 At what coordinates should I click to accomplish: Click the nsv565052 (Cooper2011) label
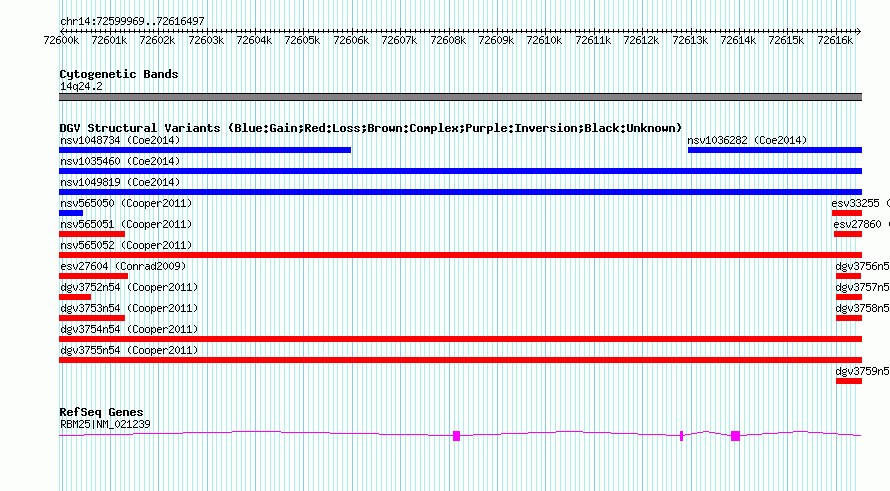[x=126, y=245]
